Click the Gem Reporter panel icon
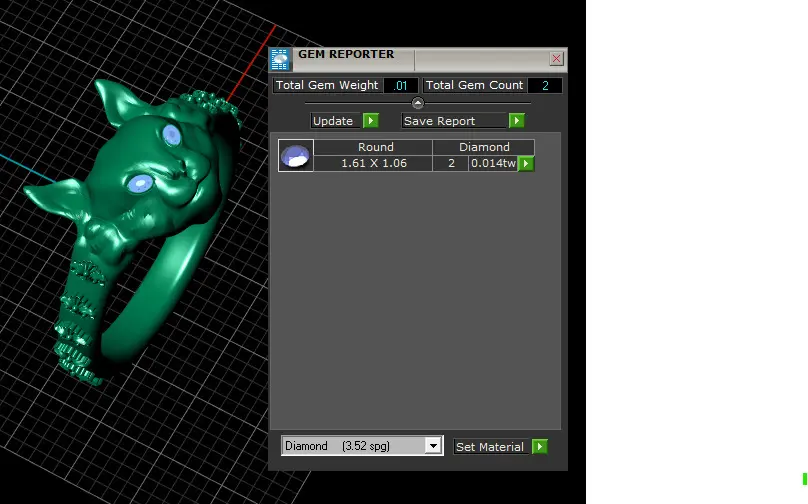808x504 pixels. point(280,60)
